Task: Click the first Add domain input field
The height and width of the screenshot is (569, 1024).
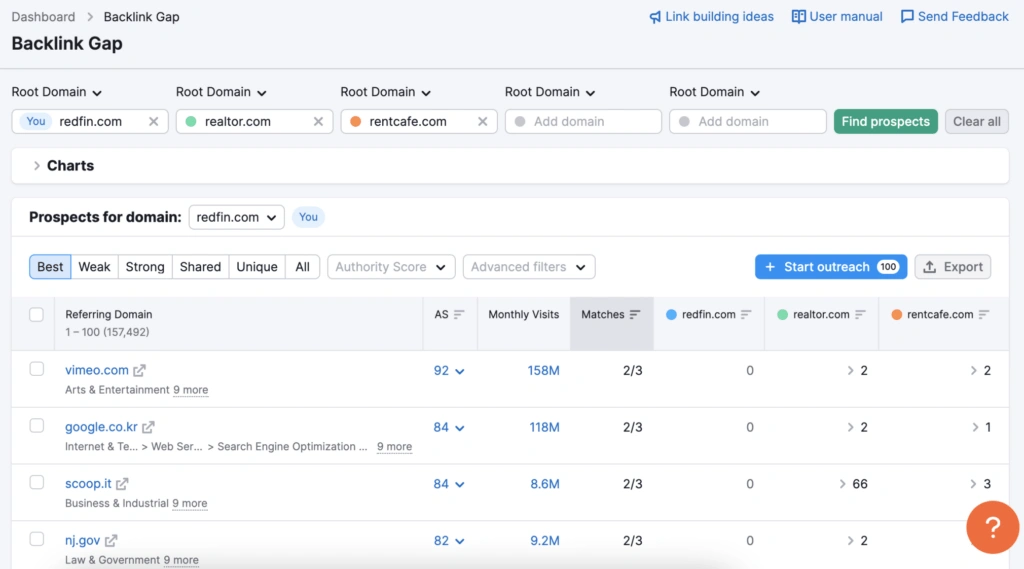Action: tap(583, 122)
